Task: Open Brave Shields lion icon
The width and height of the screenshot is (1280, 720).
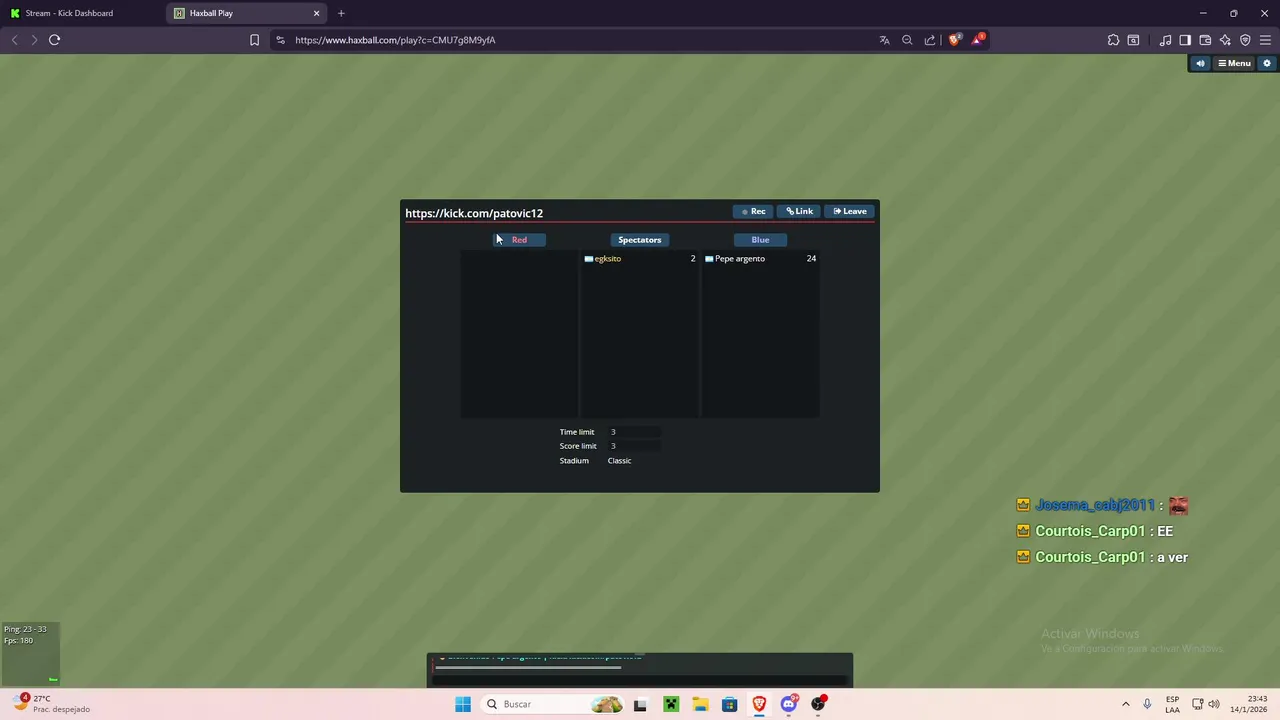Action: point(955,40)
